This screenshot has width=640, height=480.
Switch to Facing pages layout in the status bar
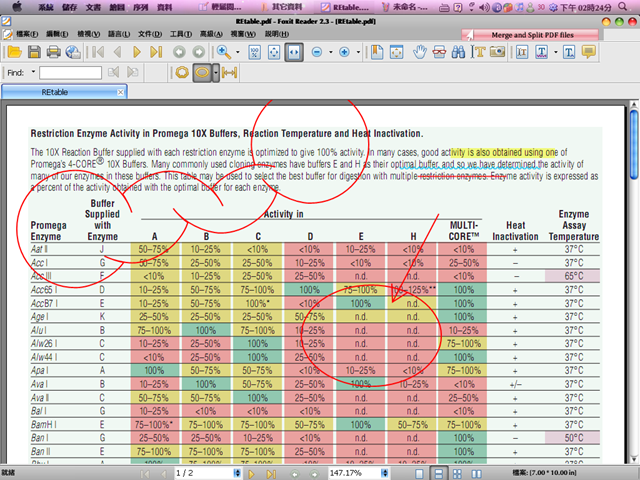coord(476,473)
